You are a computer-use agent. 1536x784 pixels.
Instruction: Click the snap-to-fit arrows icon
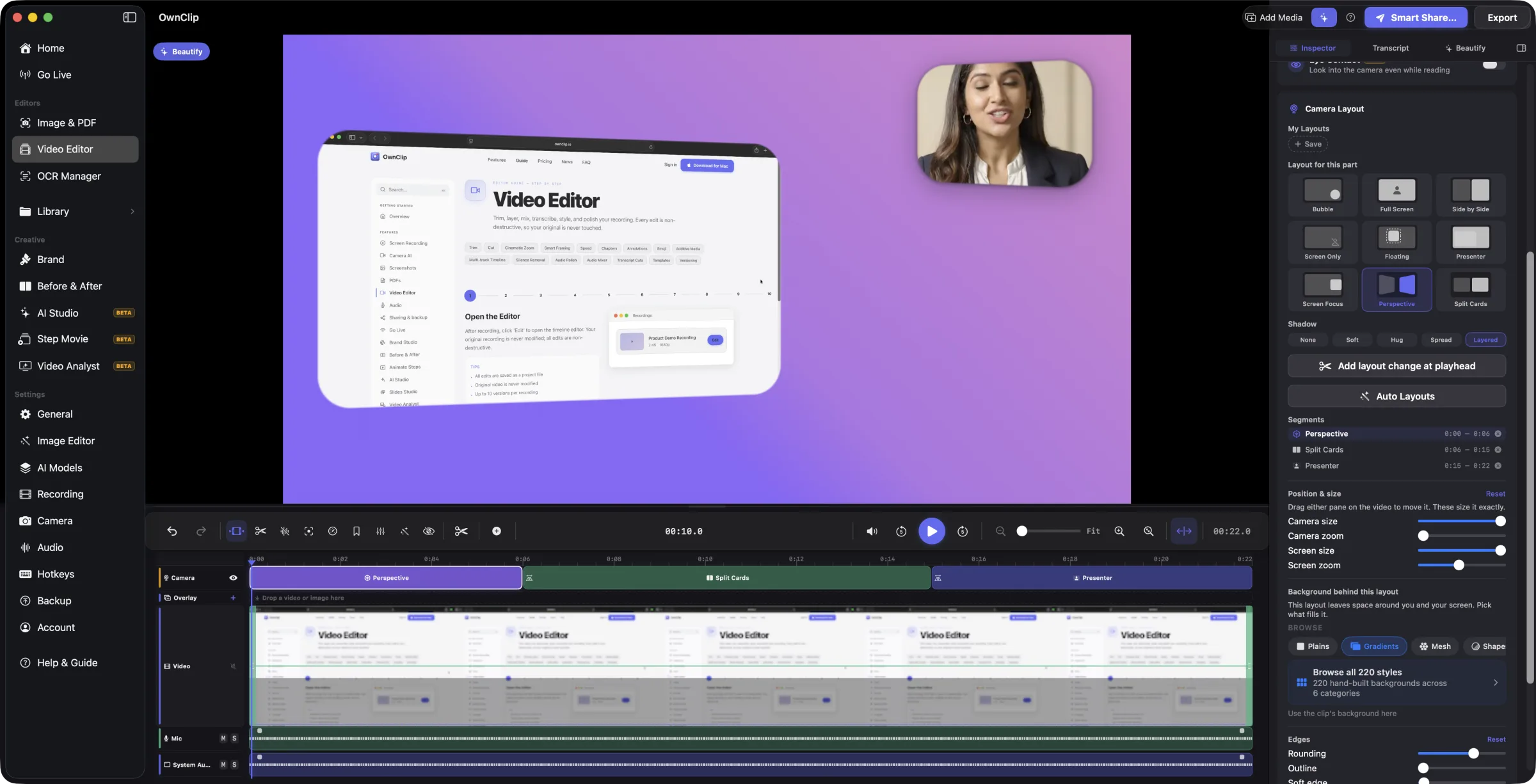[1184, 531]
